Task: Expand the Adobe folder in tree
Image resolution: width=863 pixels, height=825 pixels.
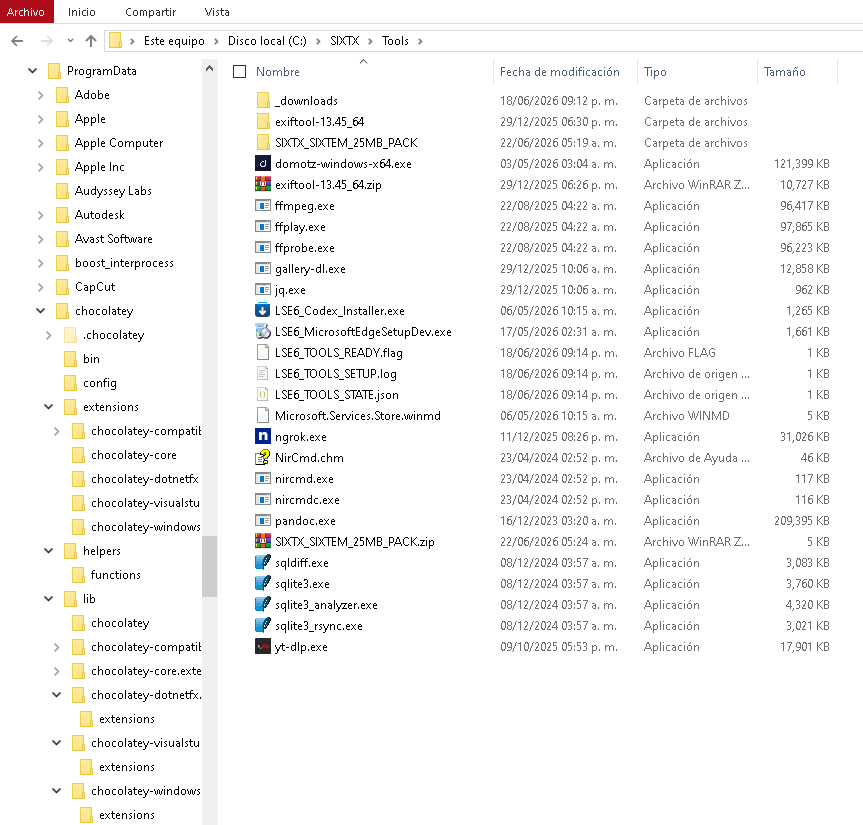Action: click(41, 95)
